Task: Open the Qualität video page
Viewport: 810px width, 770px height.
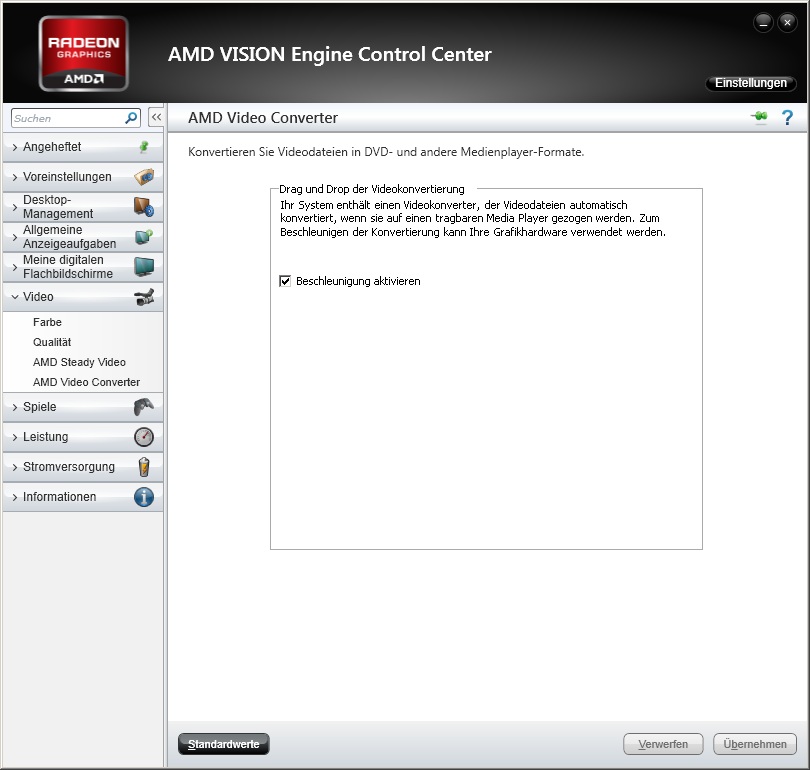Action: [52, 342]
